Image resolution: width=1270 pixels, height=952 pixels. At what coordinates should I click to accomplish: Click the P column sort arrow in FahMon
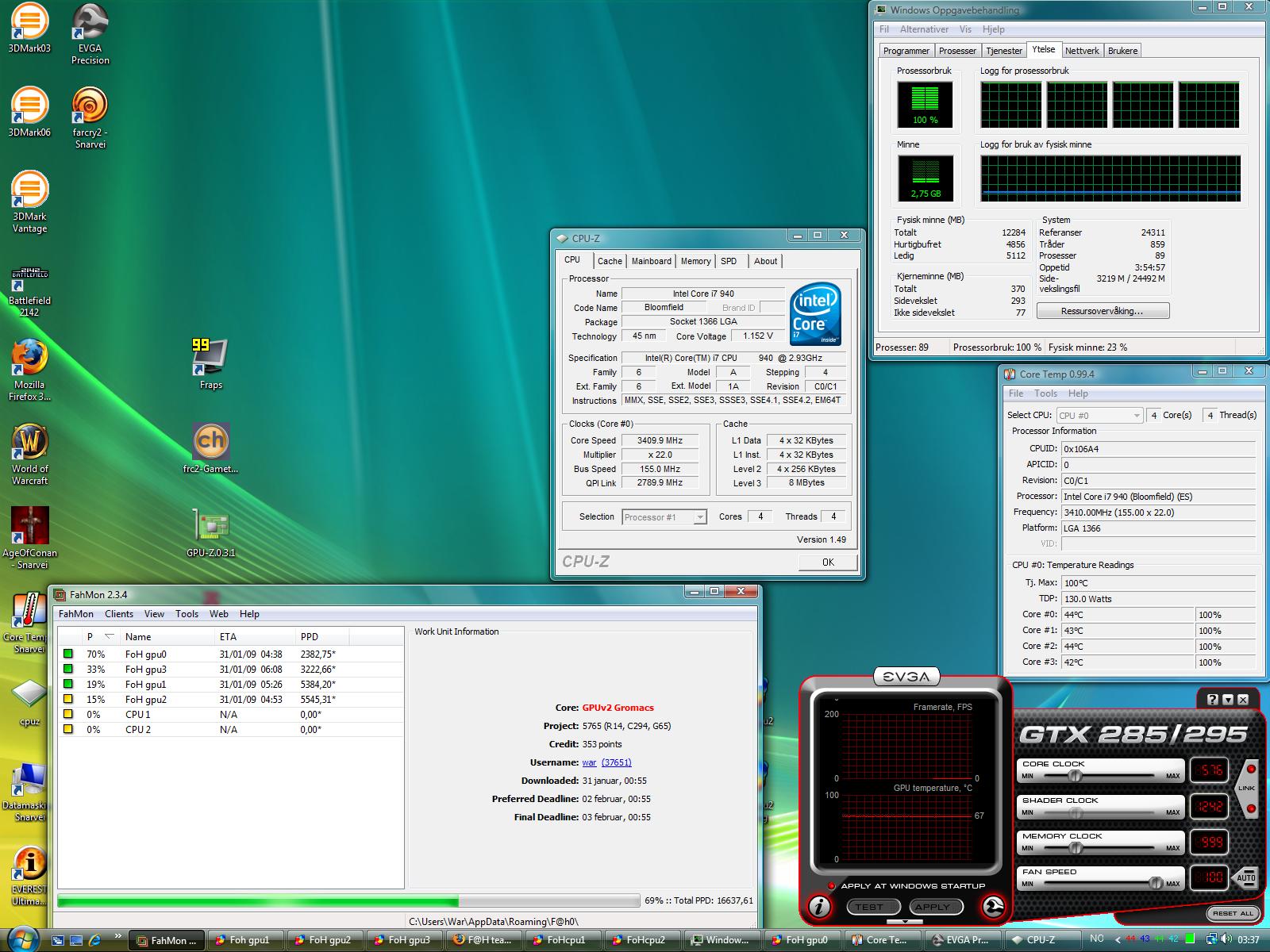(109, 636)
